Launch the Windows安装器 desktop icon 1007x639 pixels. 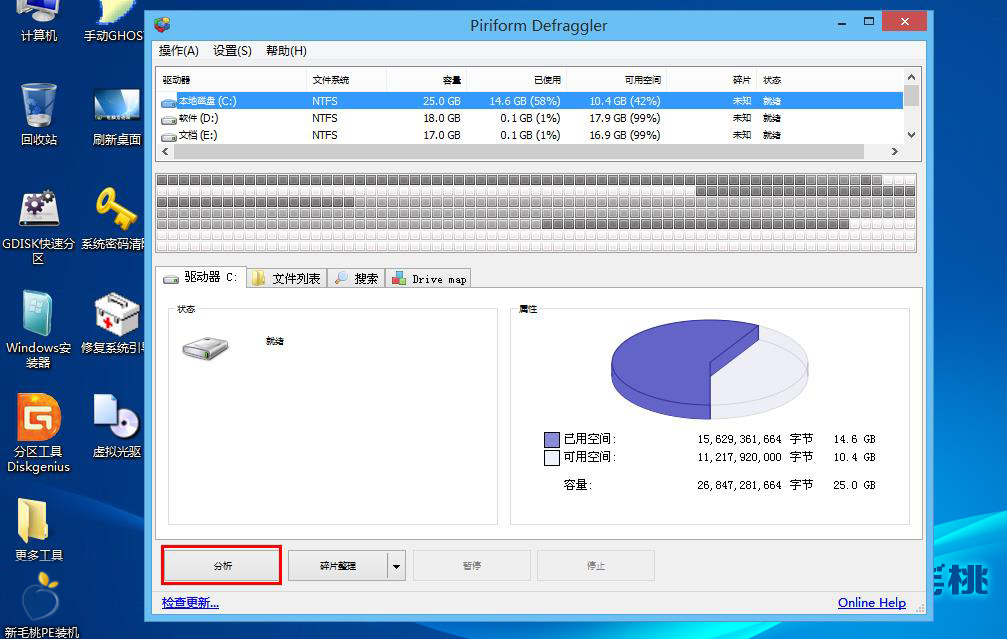(x=38, y=329)
